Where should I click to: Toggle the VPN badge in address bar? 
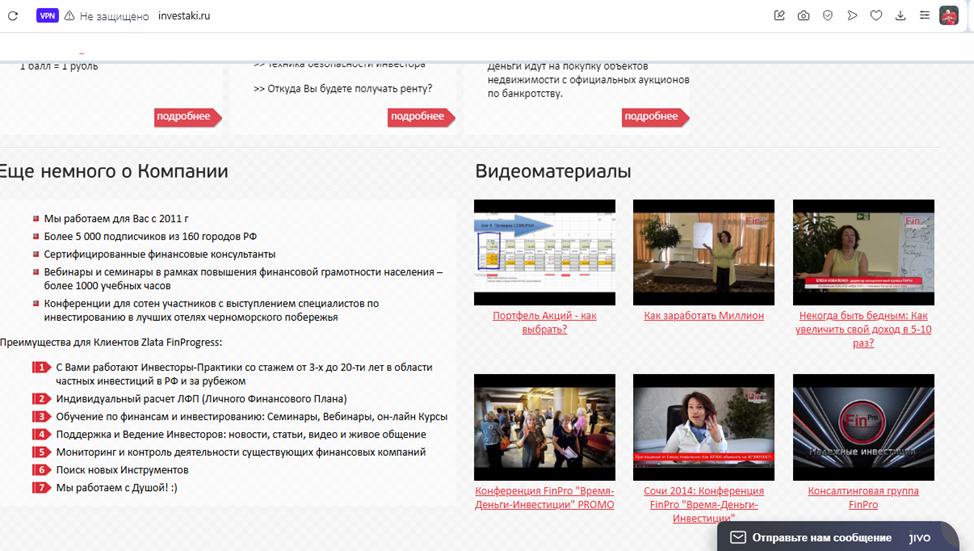[47, 16]
